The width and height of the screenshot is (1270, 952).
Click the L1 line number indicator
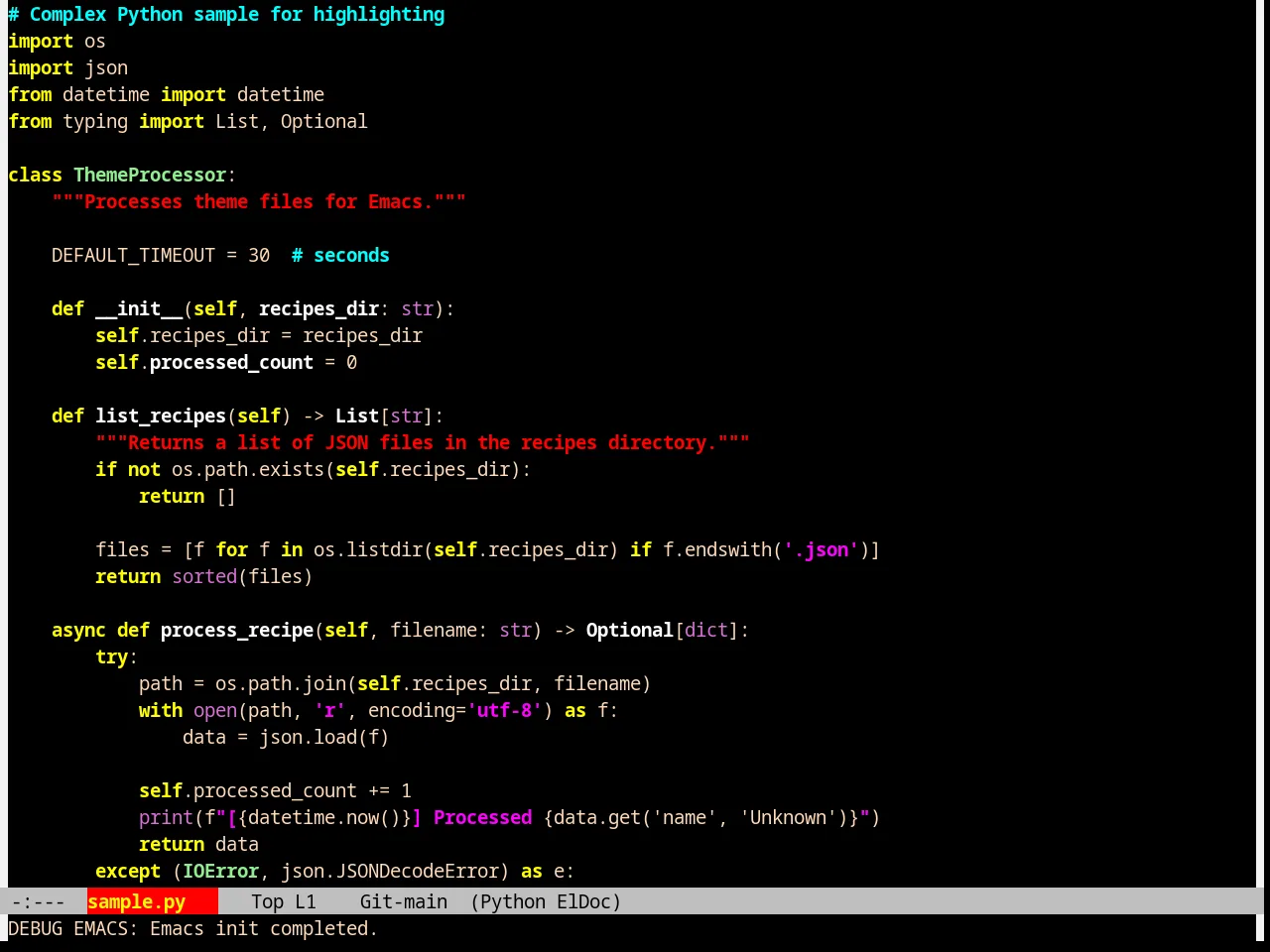[305, 901]
